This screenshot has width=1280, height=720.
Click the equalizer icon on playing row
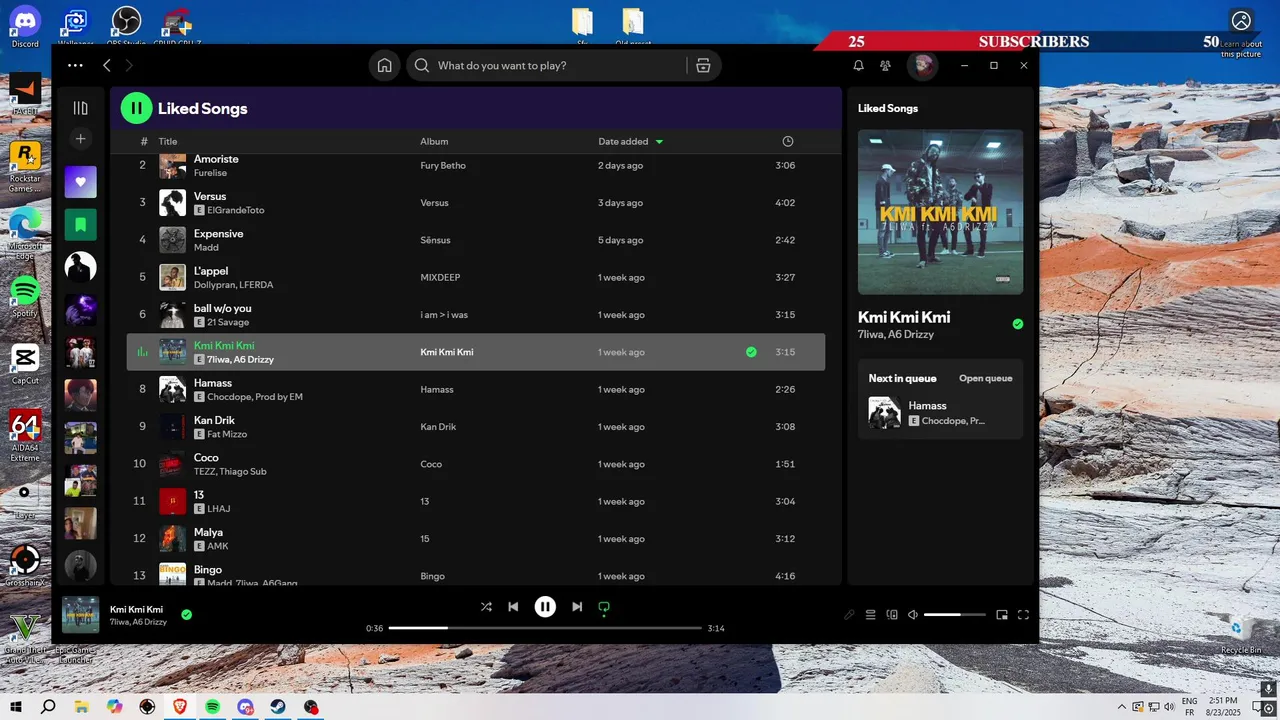[x=142, y=352]
